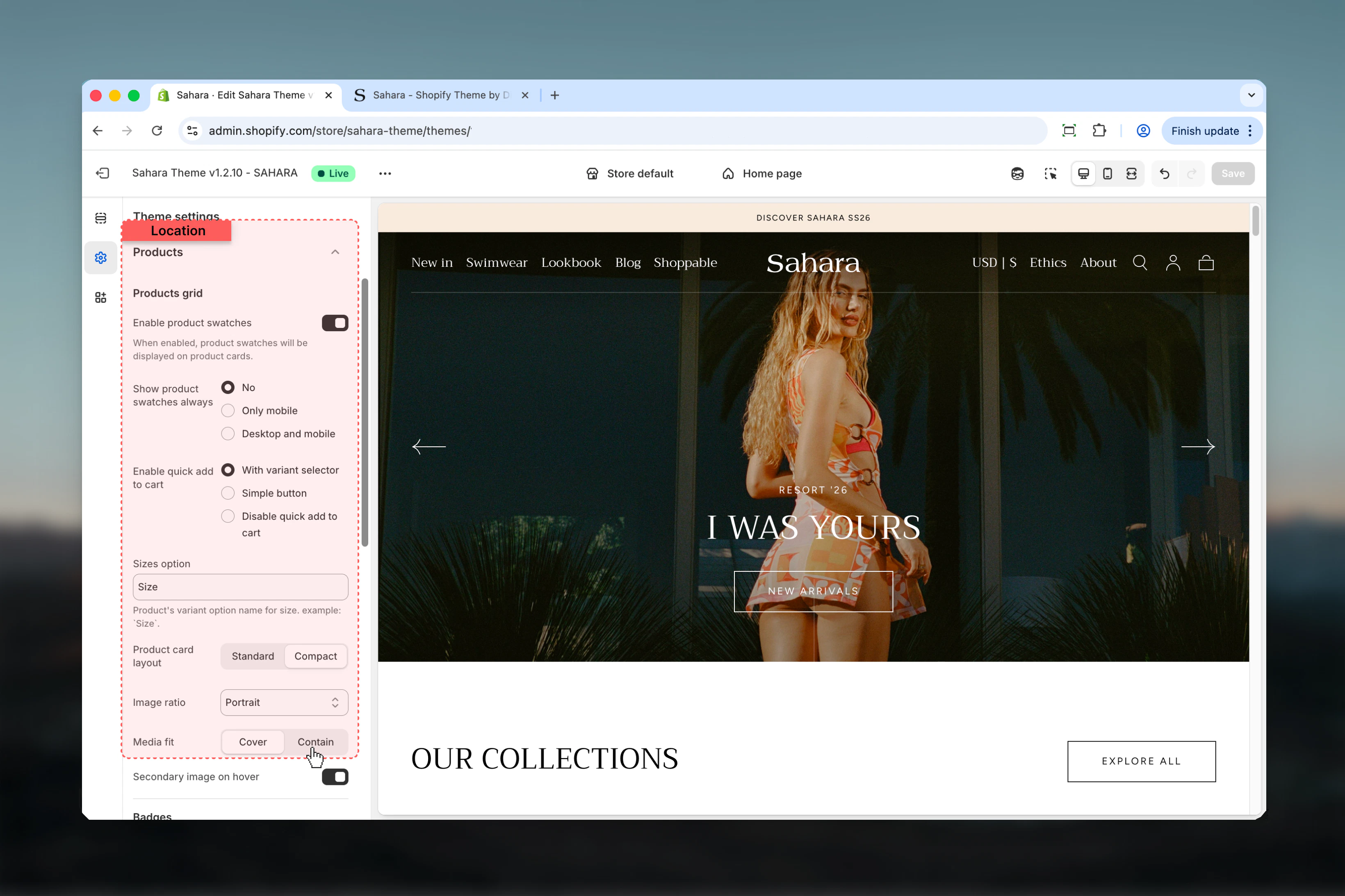Toggle Secondary image on hover switch

pos(335,777)
